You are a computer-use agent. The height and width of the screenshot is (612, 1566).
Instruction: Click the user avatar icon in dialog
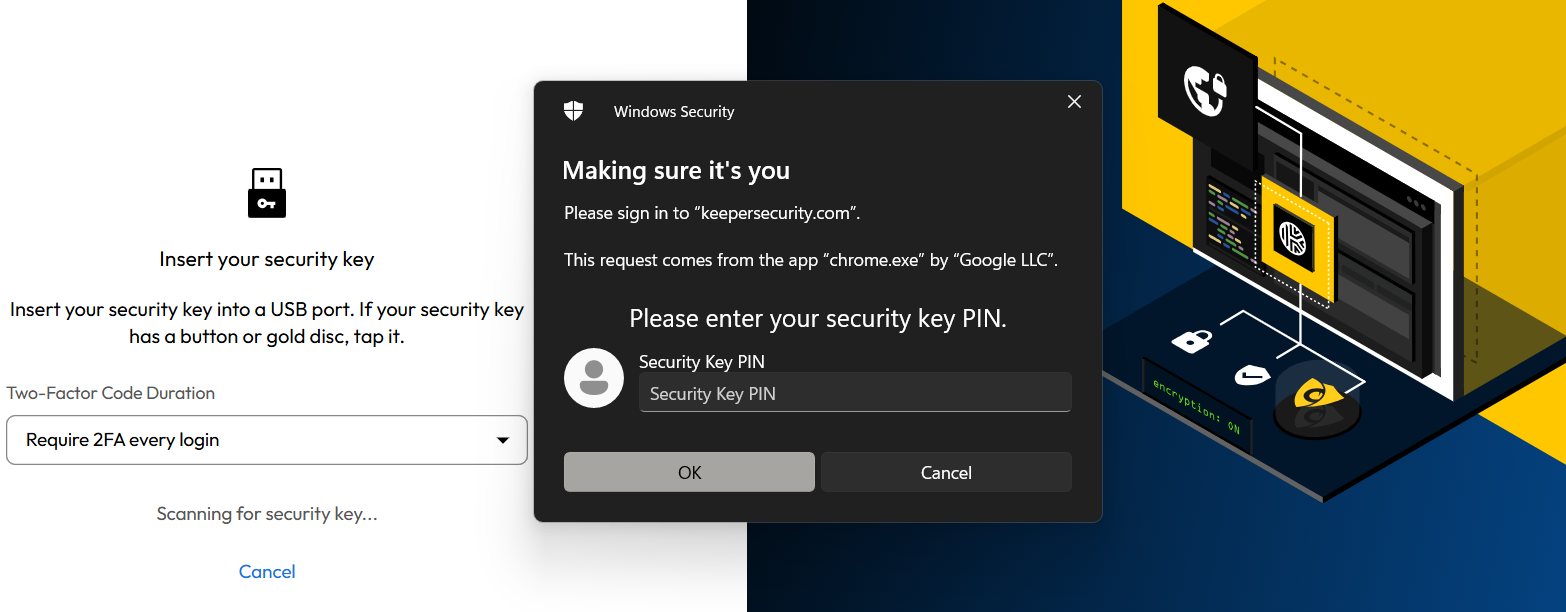coord(592,378)
